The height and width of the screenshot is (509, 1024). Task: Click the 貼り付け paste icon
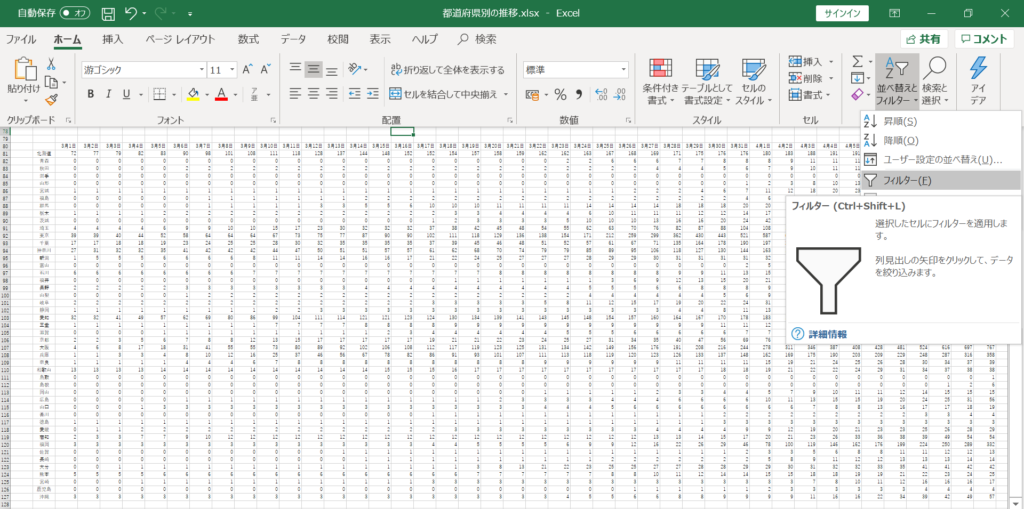click(24, 71)
